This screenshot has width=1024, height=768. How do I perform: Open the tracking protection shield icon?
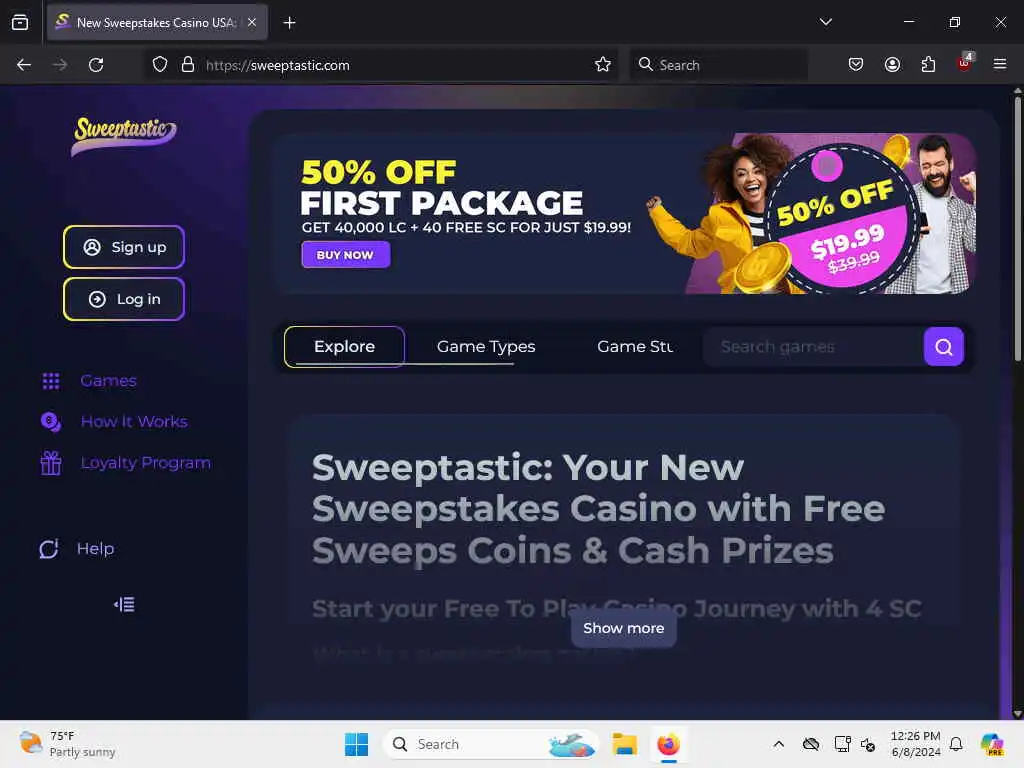pos(160,65)
